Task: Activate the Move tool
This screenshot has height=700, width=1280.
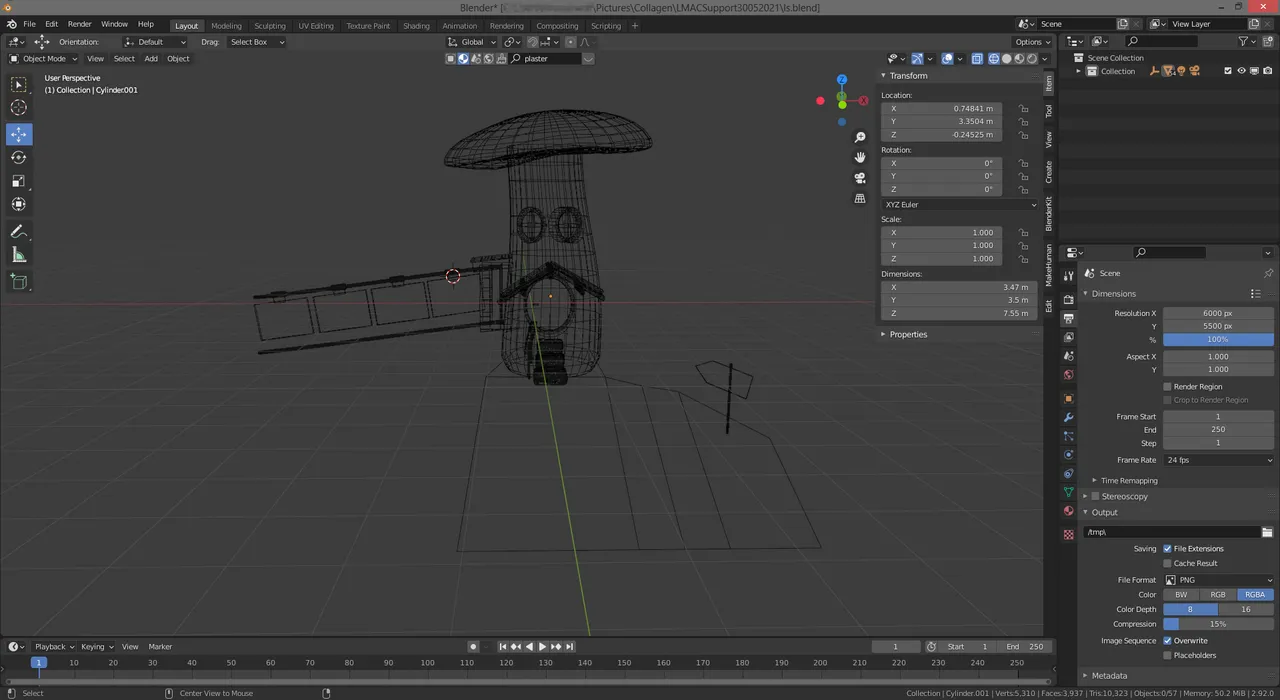Action: point(19,134)
